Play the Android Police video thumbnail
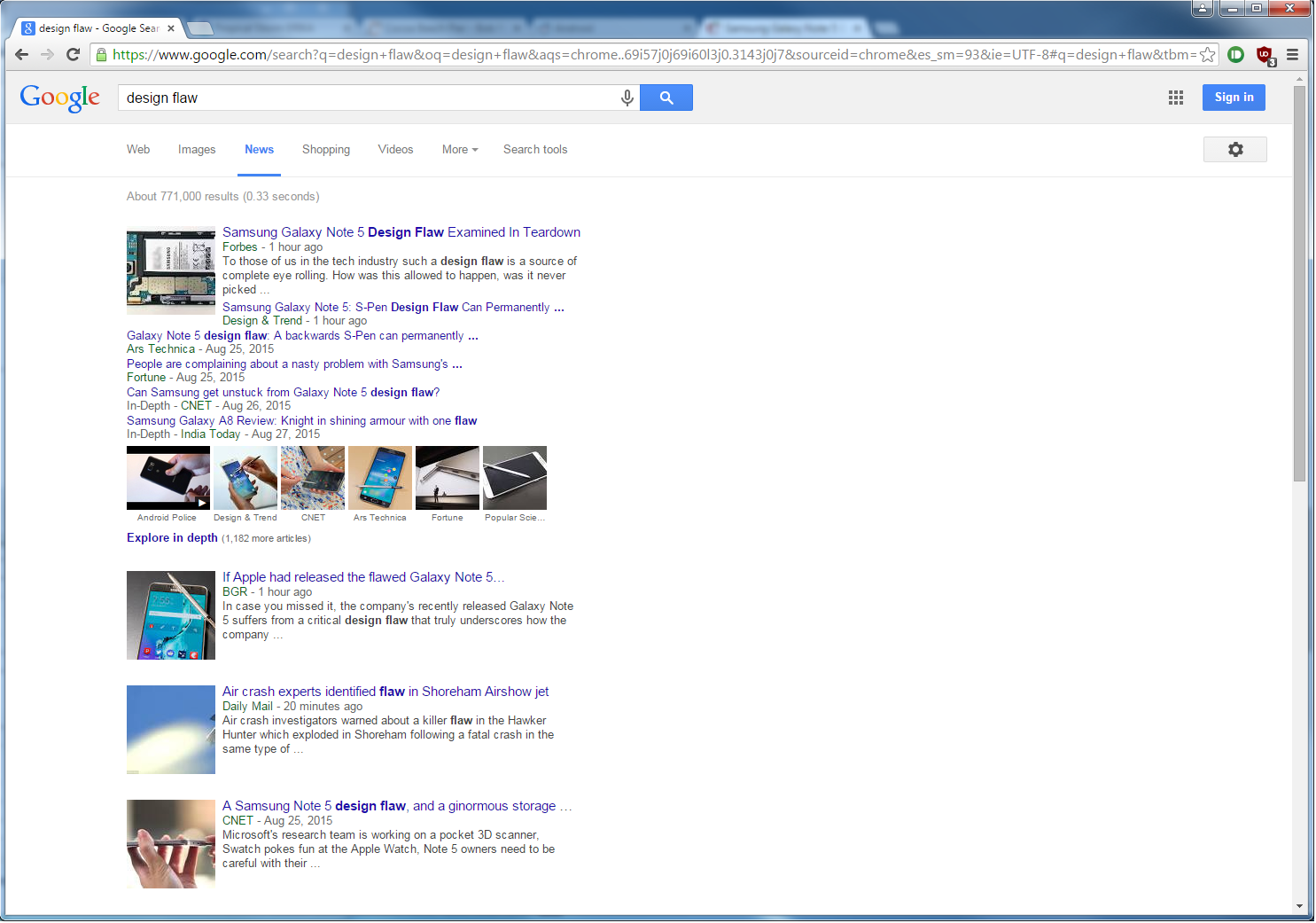Screen dimensions: 1316x923 [168, 478]
